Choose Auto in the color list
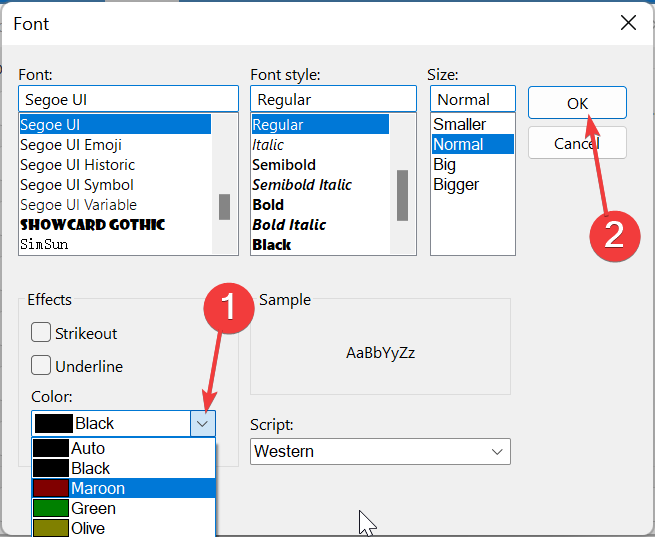 [124, 448]
